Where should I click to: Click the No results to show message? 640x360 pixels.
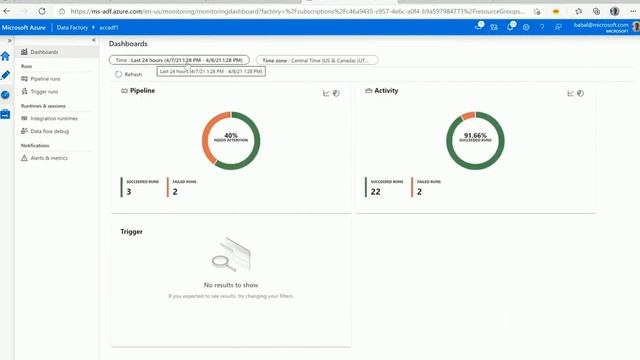pyautogui.click(x=231, y=285)
